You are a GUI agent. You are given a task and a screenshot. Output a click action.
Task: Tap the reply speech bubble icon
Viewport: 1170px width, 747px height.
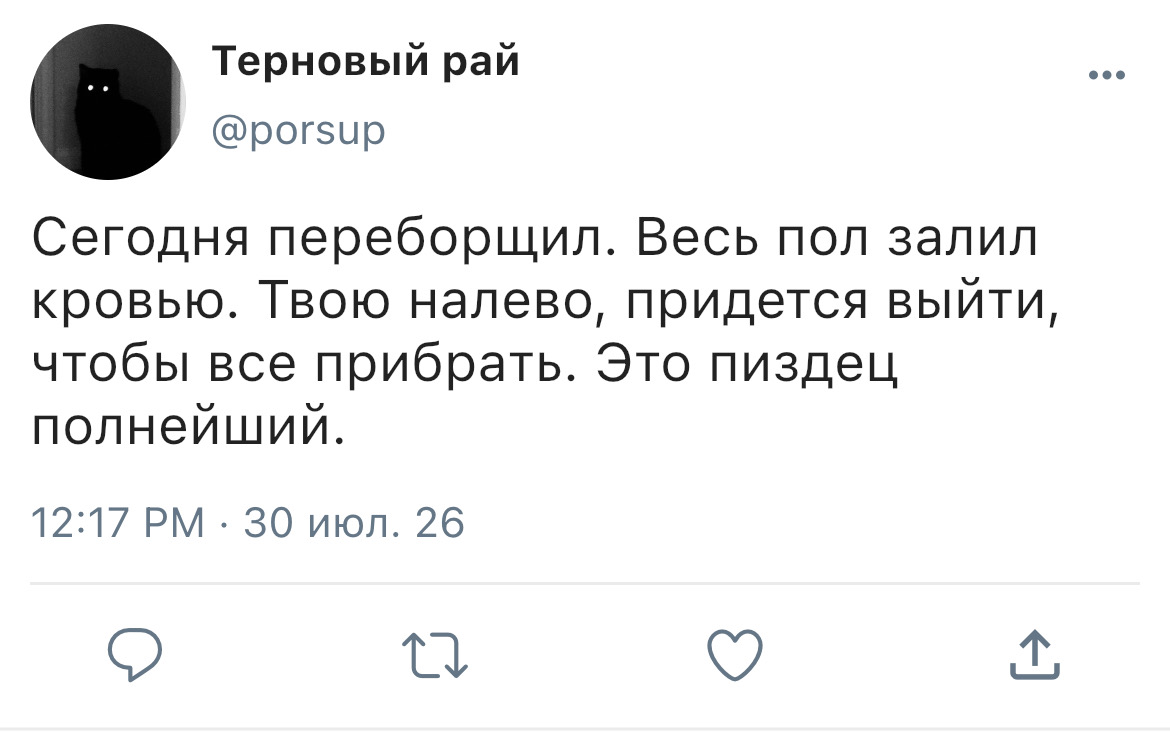click(x=134, y=654)
